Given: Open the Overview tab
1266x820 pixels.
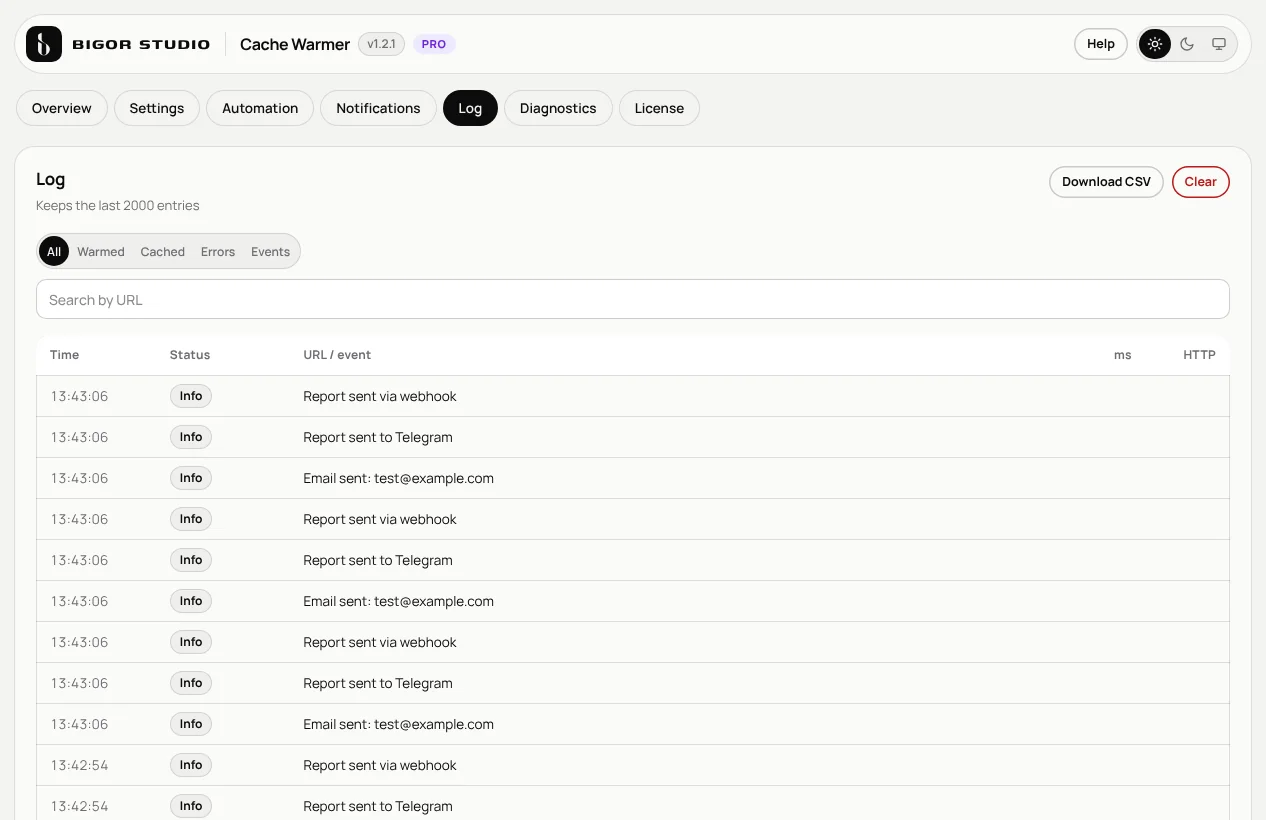Looking at the screenshot, I should [x=62, y=108].
